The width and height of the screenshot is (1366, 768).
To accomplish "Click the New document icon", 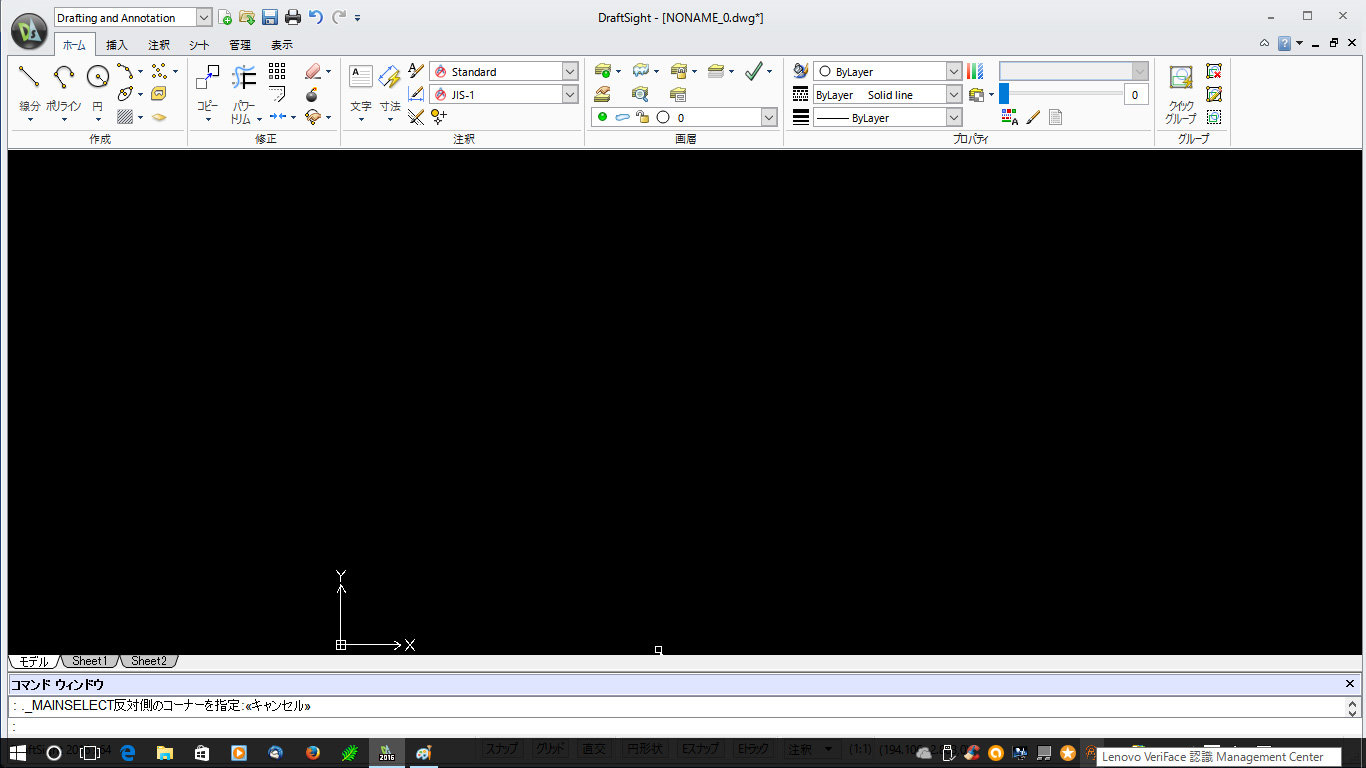I will point(225,17).
